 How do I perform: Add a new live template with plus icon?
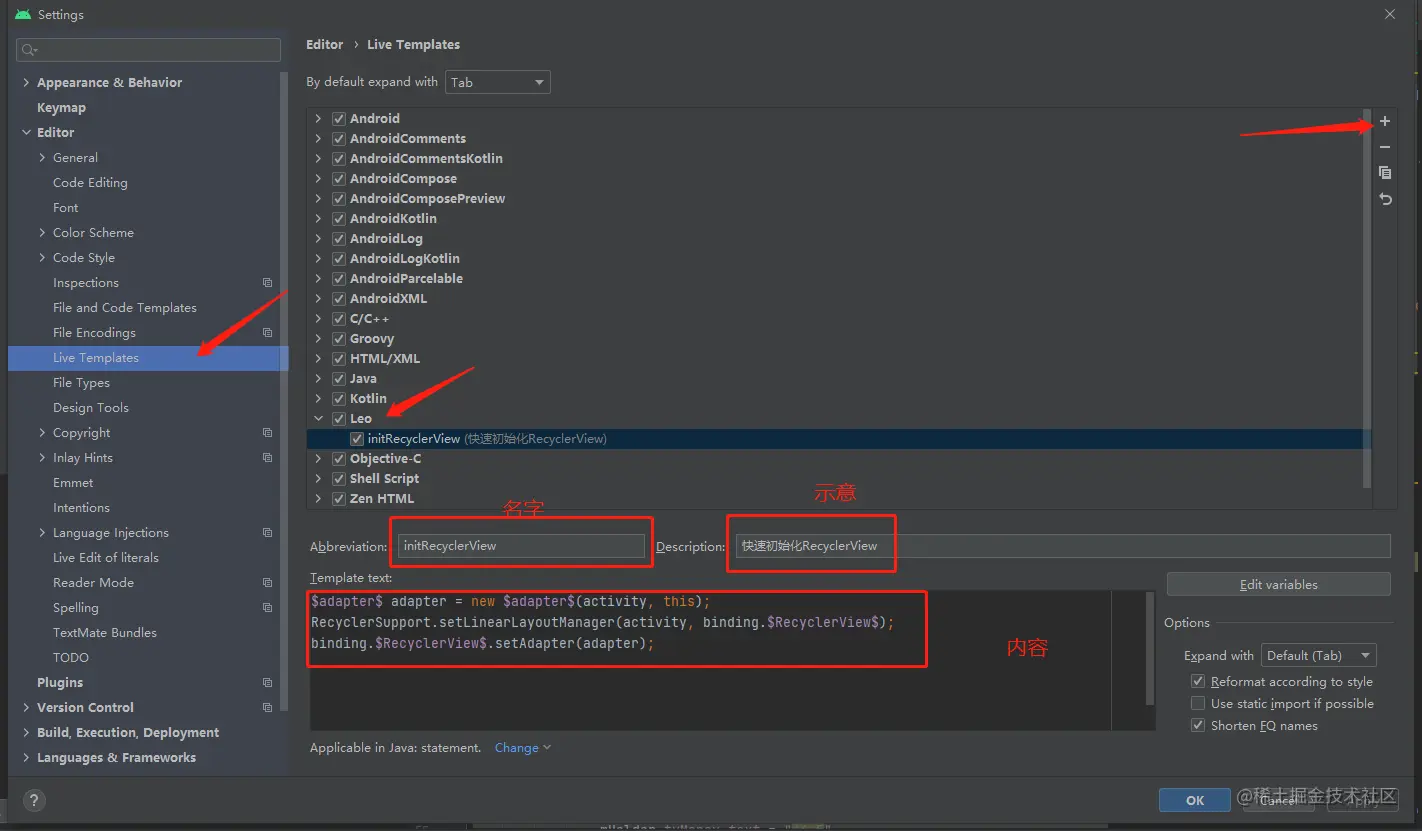tap(1385, 121)
